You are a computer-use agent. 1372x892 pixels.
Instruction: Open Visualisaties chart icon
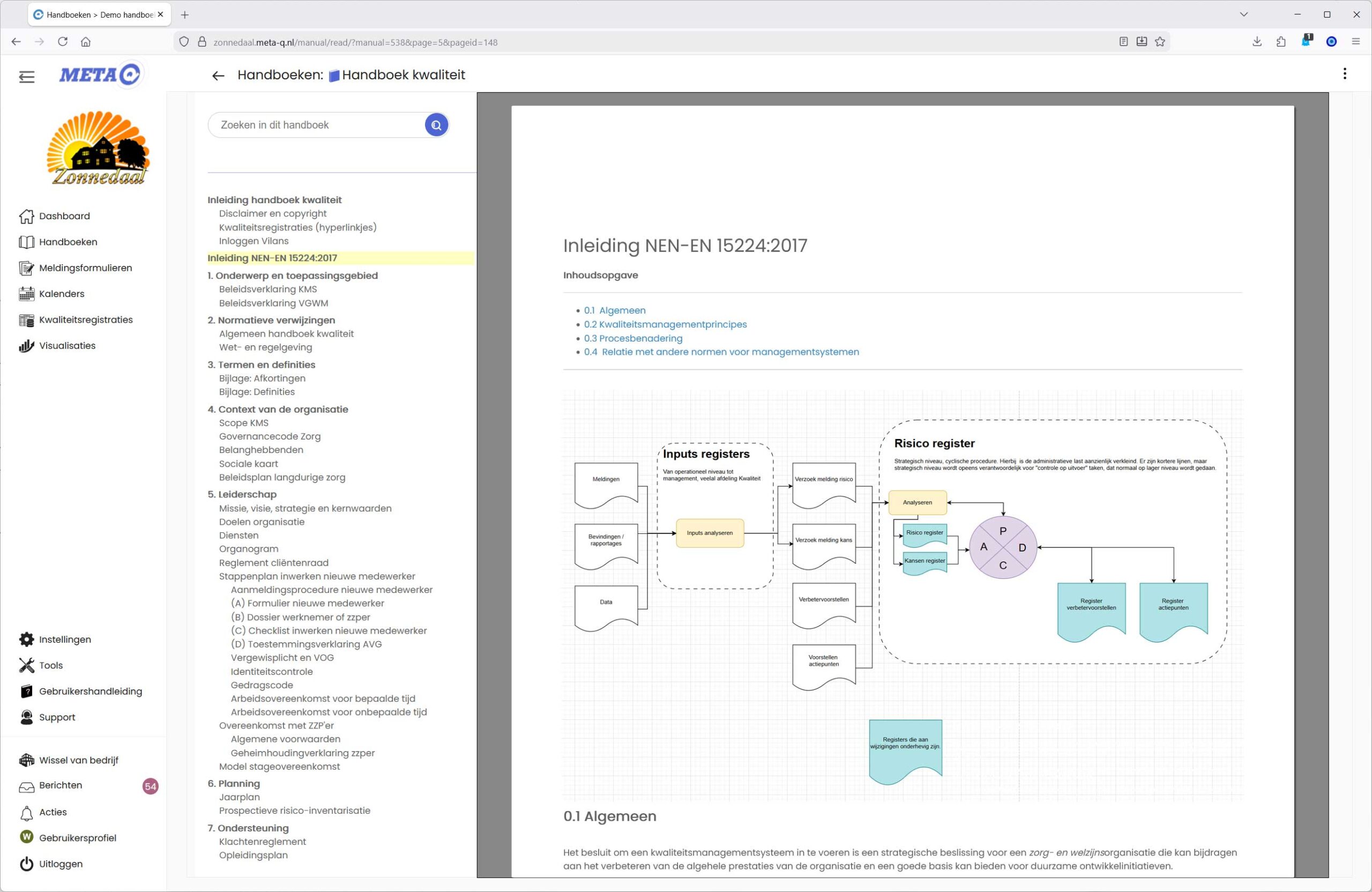point(26,346)
